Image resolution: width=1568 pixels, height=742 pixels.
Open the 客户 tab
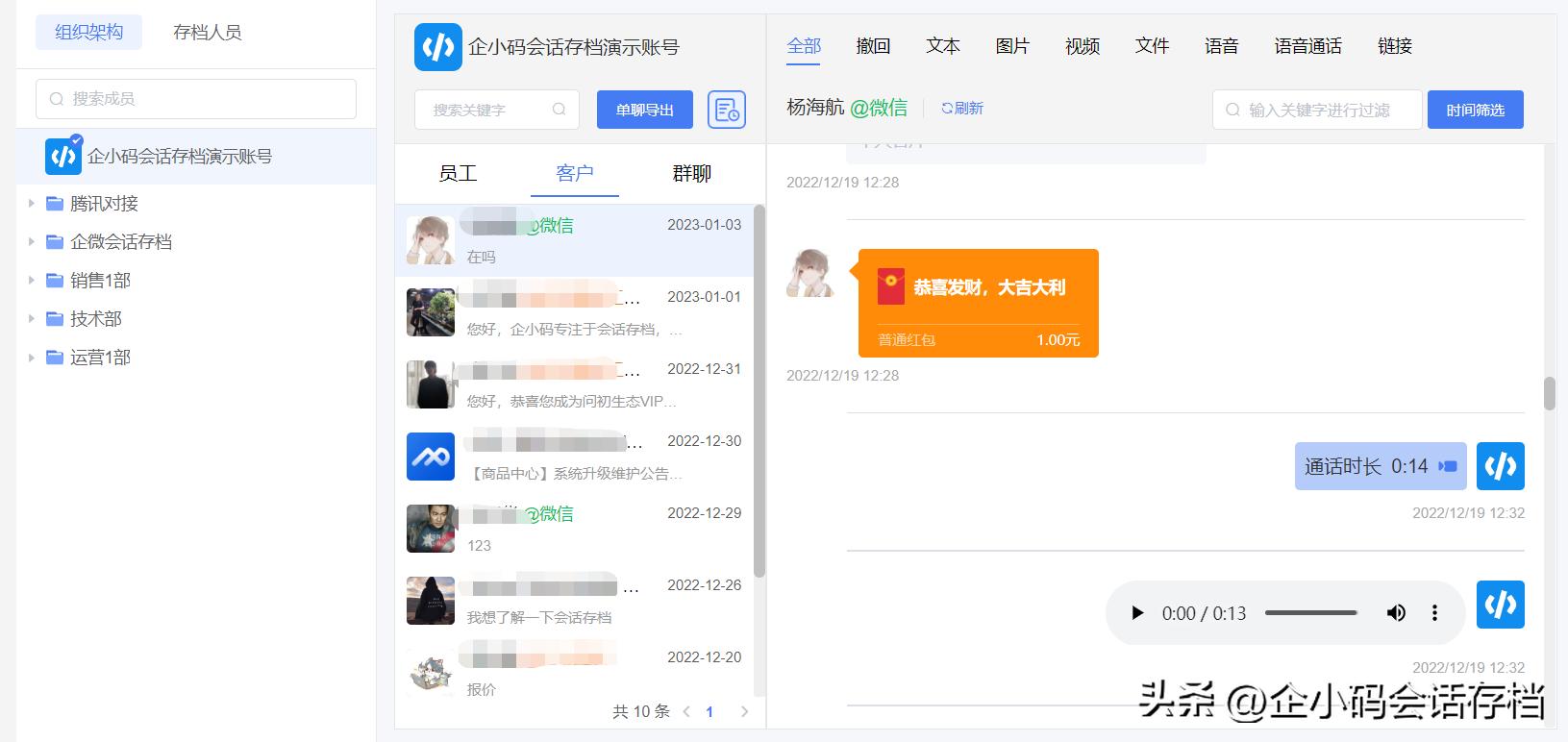coord(574,173)
